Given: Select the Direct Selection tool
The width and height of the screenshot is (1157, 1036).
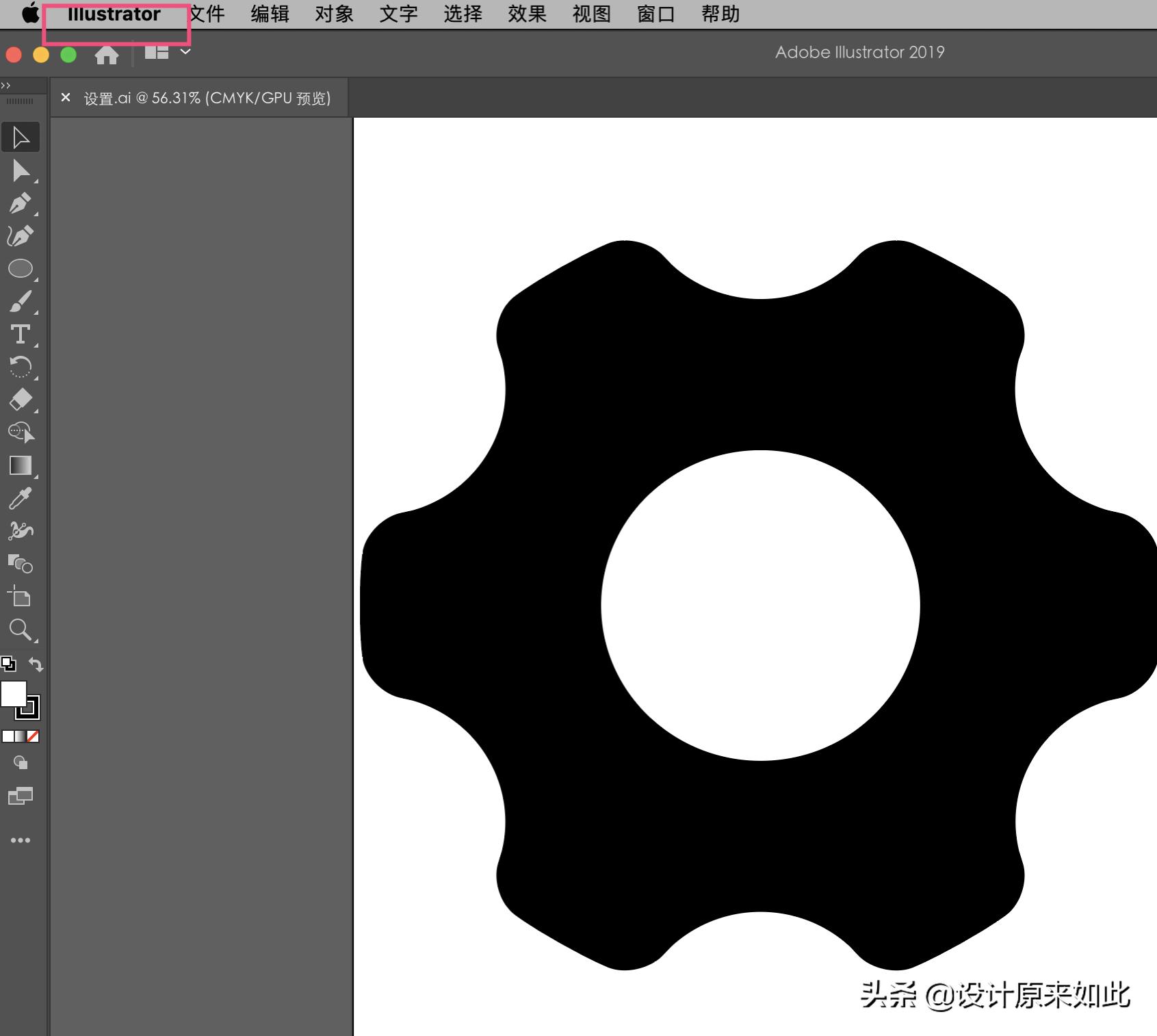Looking at the screenshot, I should click(x=21, y=170).
